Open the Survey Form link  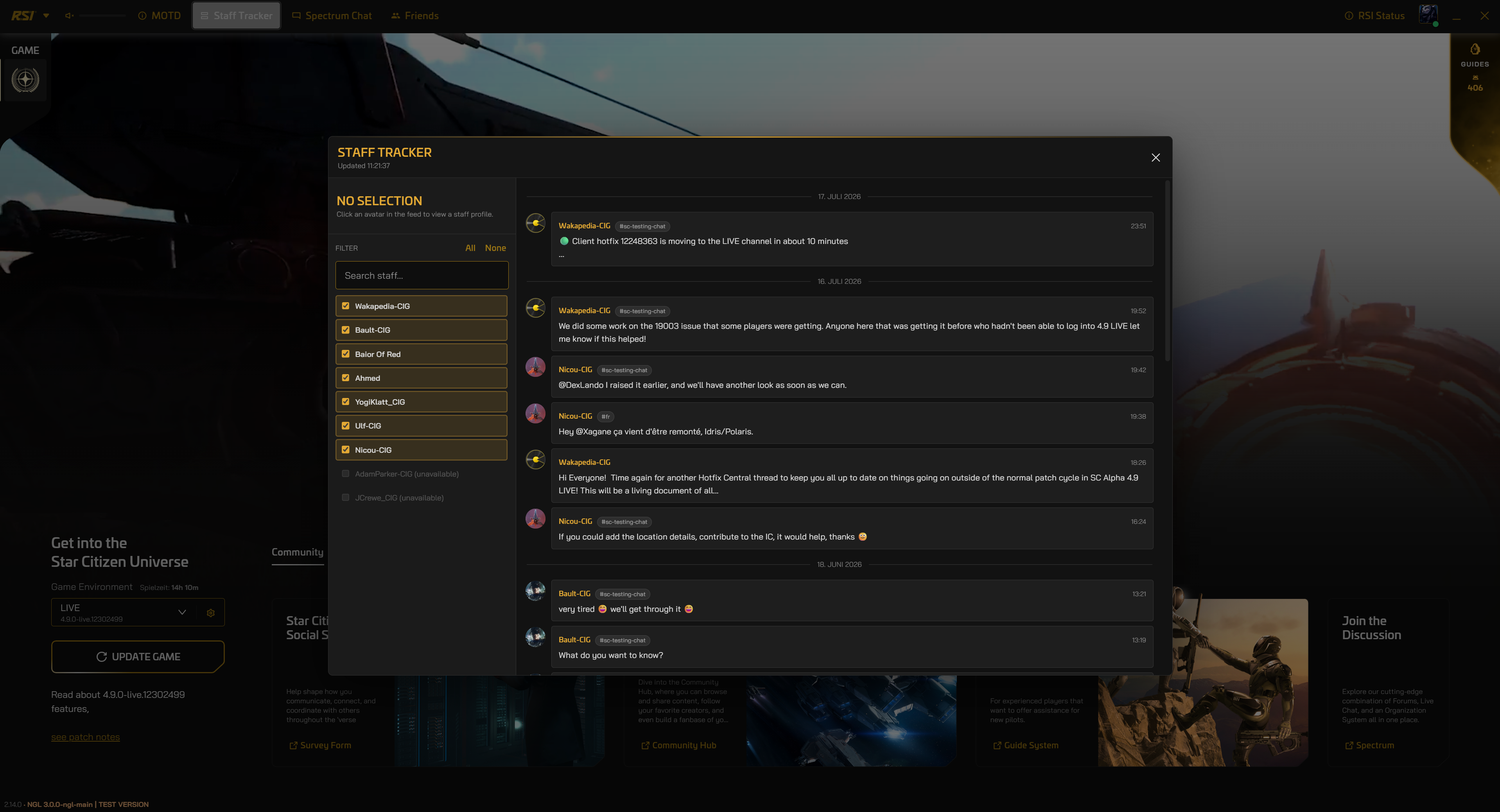(320, 745)
